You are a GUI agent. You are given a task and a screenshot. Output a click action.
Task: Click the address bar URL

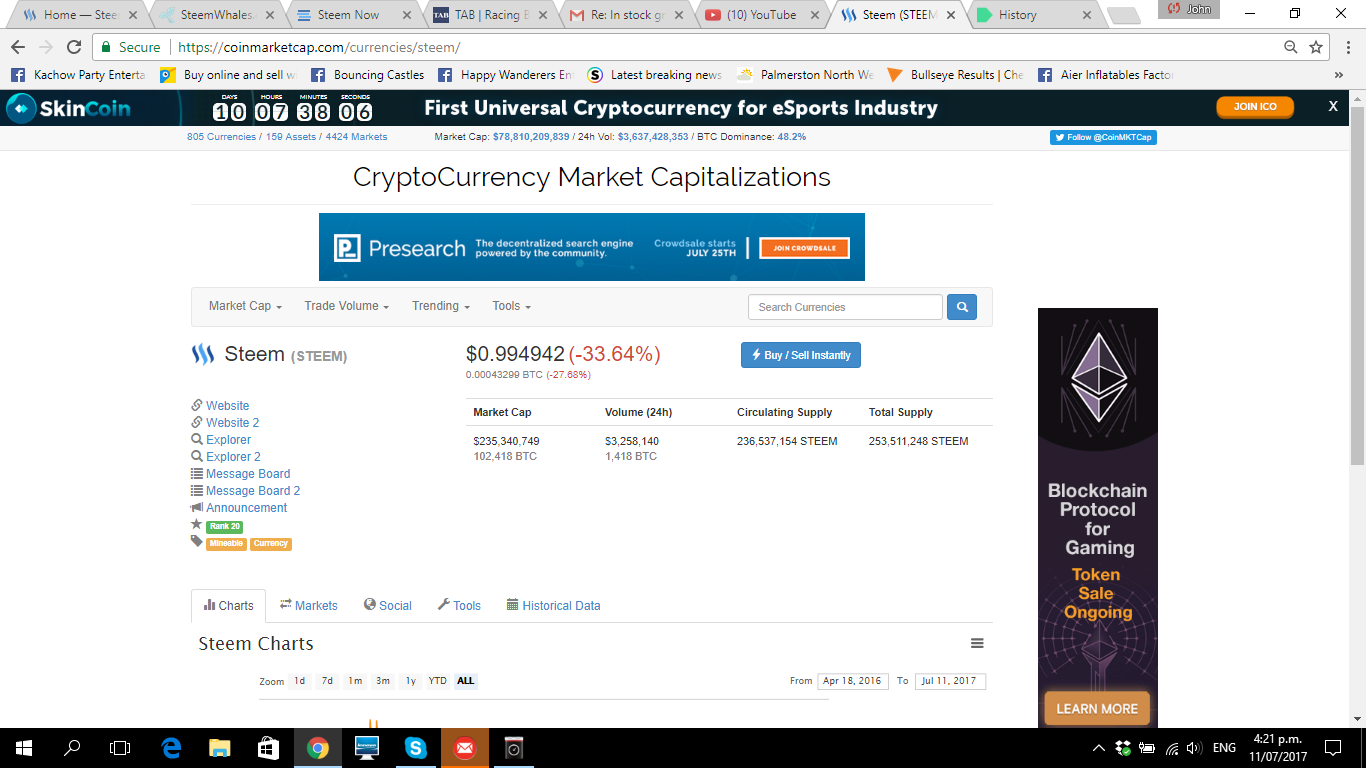(x=319, y=47)
